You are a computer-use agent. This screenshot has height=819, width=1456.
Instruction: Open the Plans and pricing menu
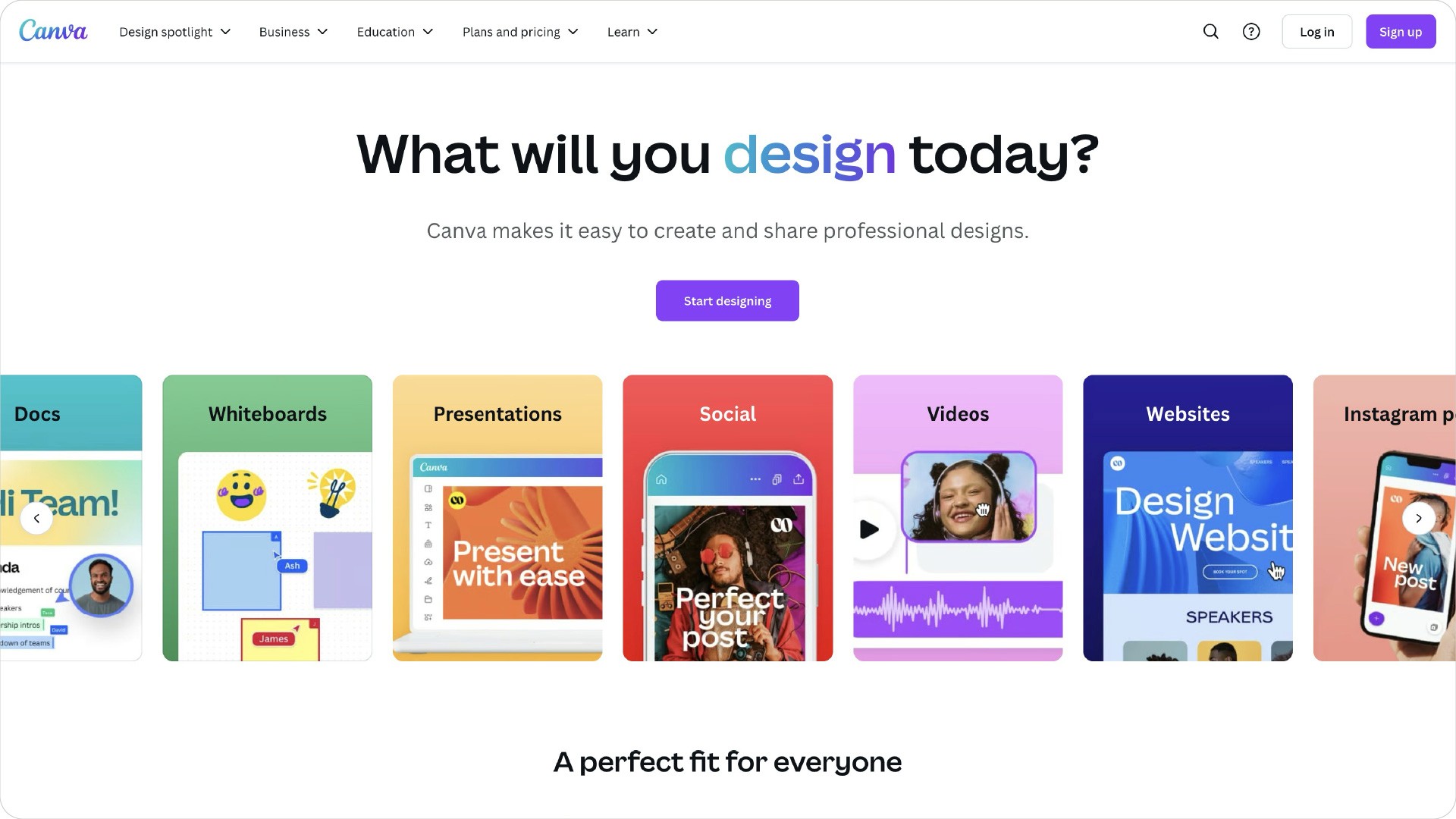[518, 31]
